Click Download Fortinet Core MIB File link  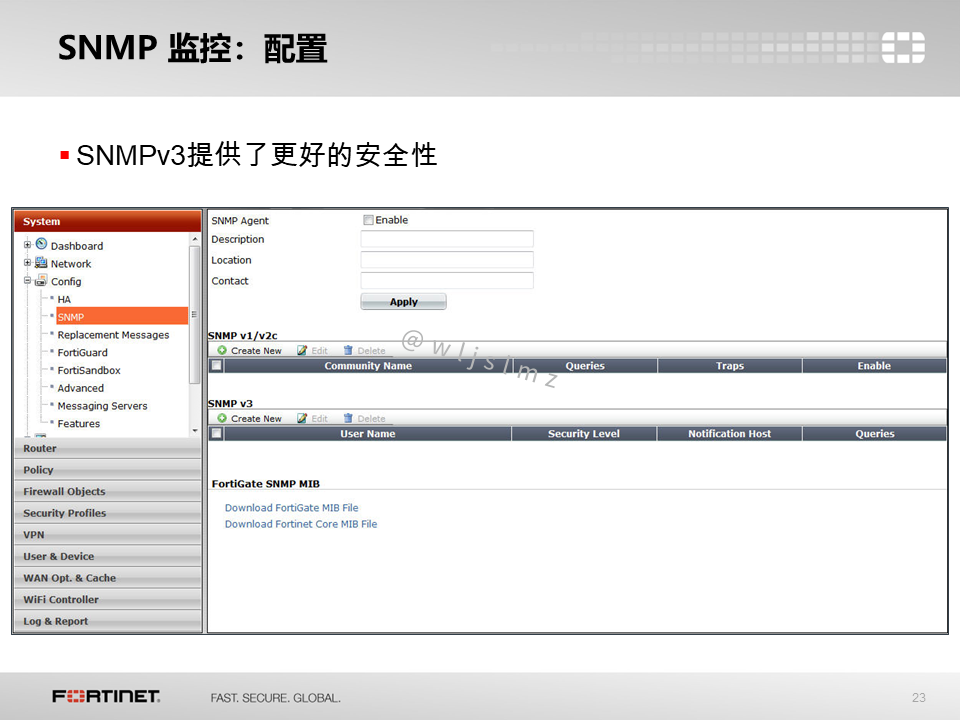tap(301, 524)
